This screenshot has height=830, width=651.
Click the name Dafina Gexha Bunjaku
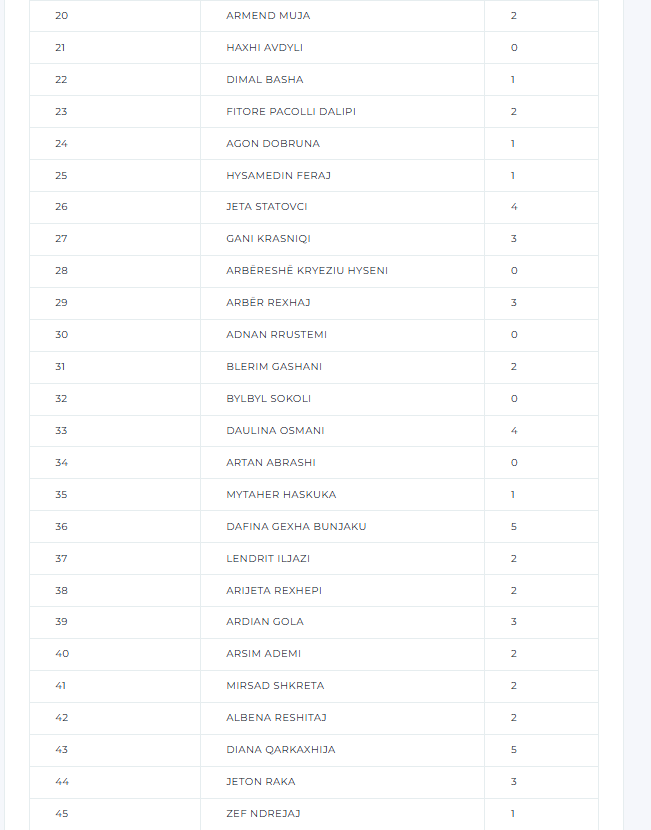point(296,527)
